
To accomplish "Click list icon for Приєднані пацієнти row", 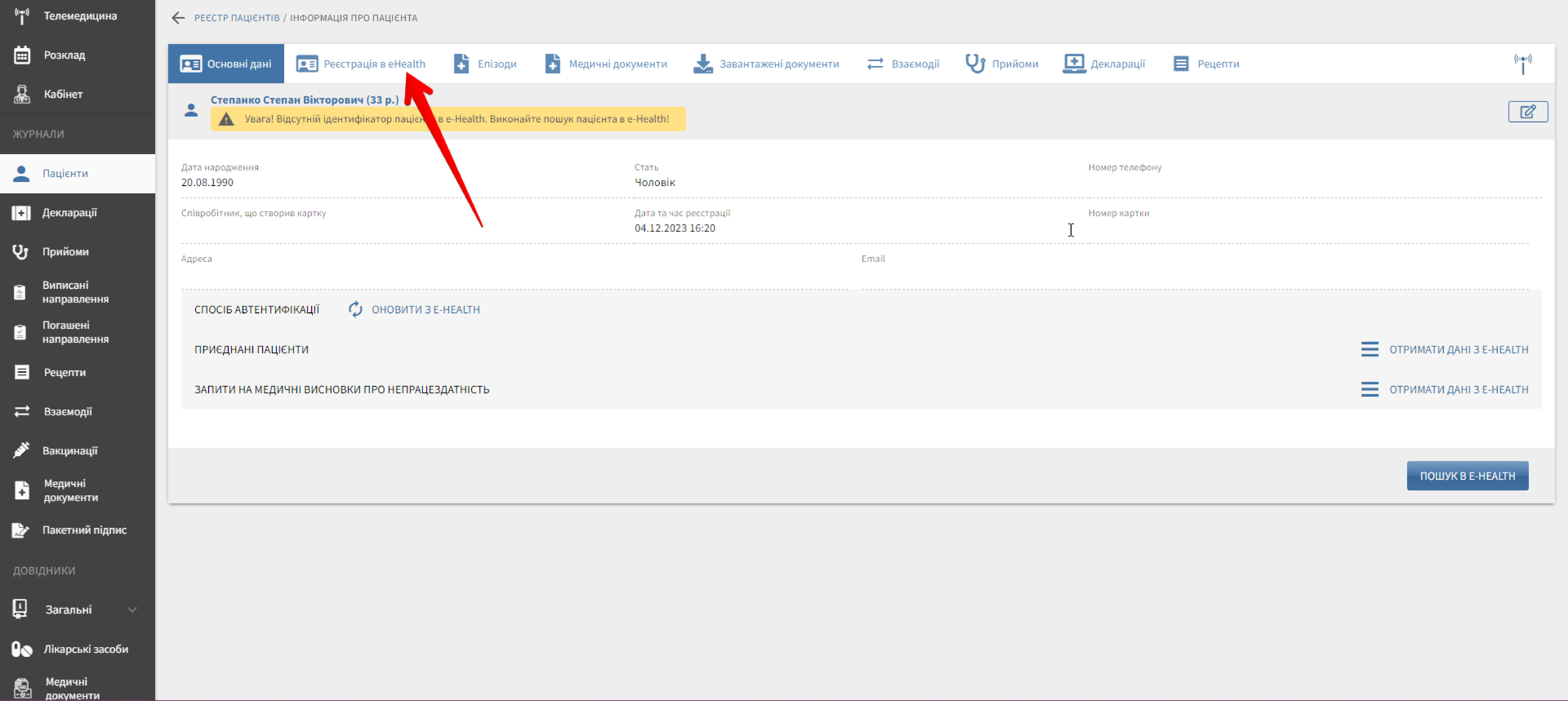I will click(x=1370, y=349).
